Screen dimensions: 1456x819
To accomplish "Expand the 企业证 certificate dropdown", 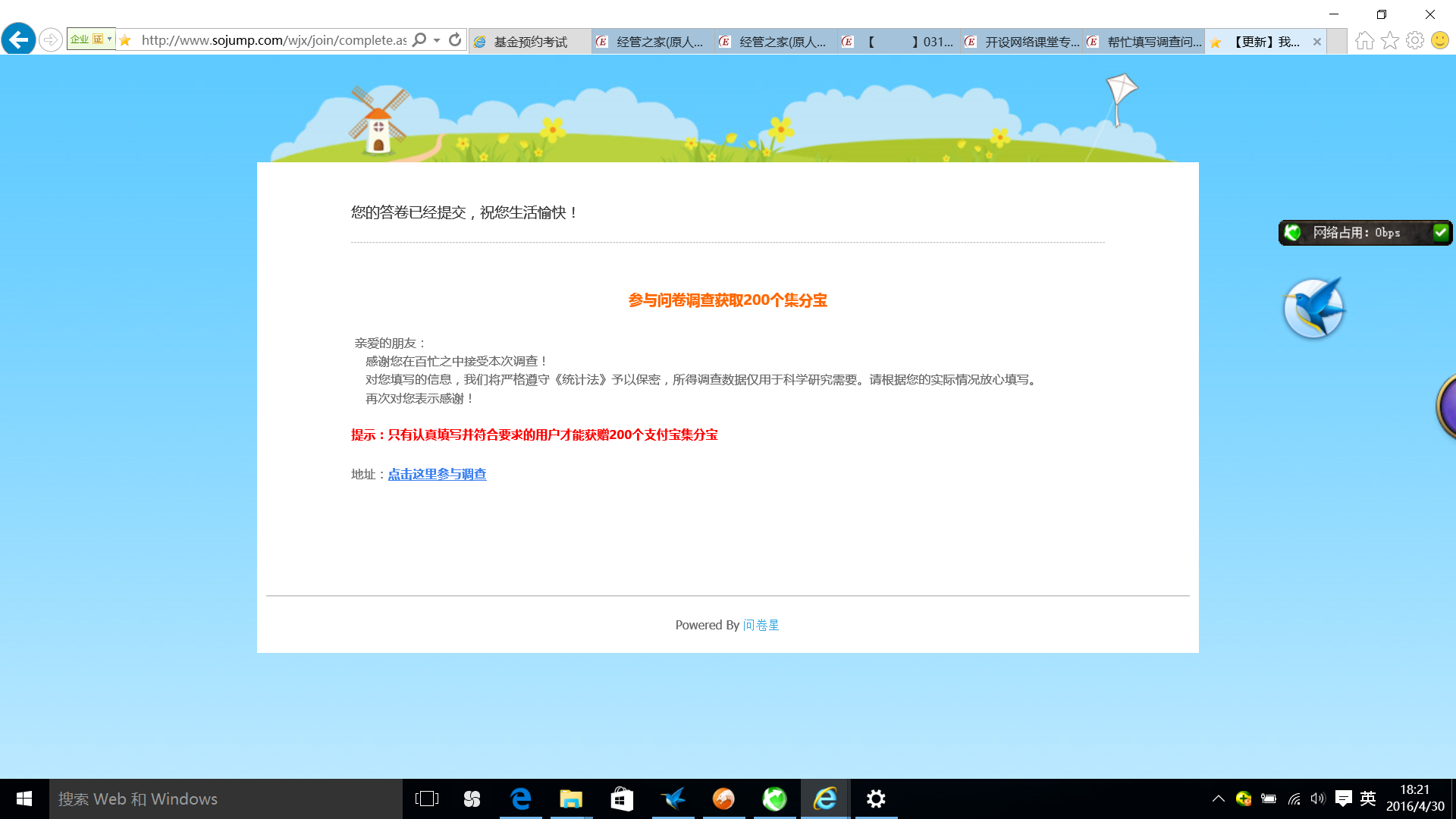I will [x=109, y=39].
